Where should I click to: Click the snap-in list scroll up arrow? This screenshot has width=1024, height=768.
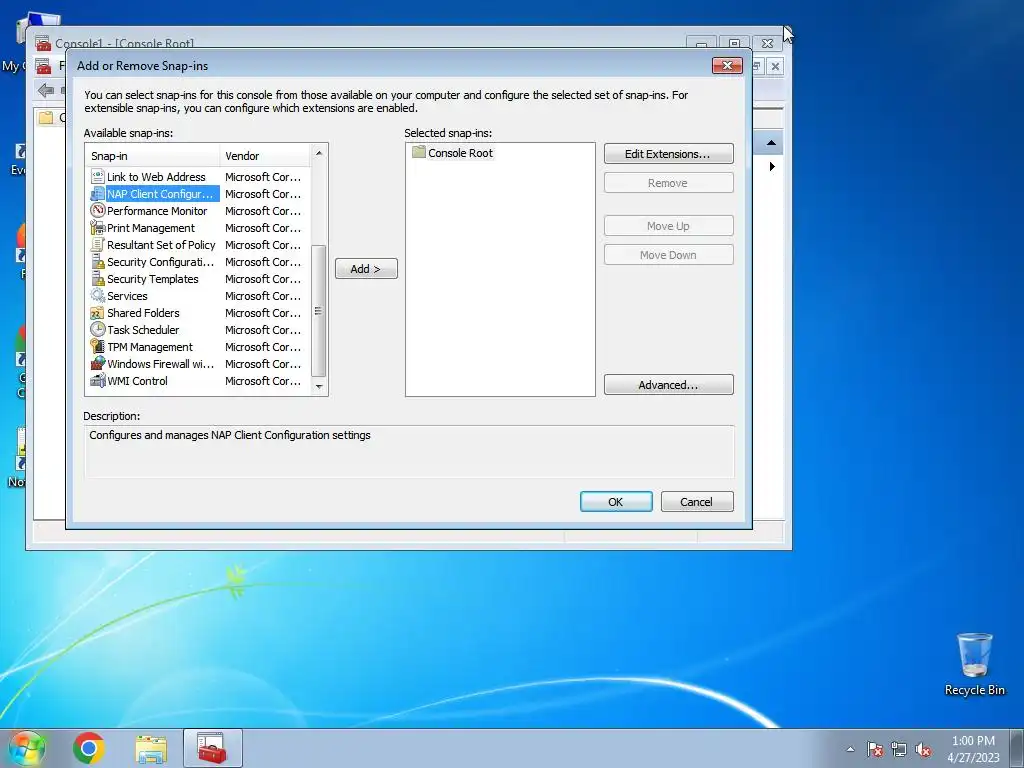click(x=319, y=153)
